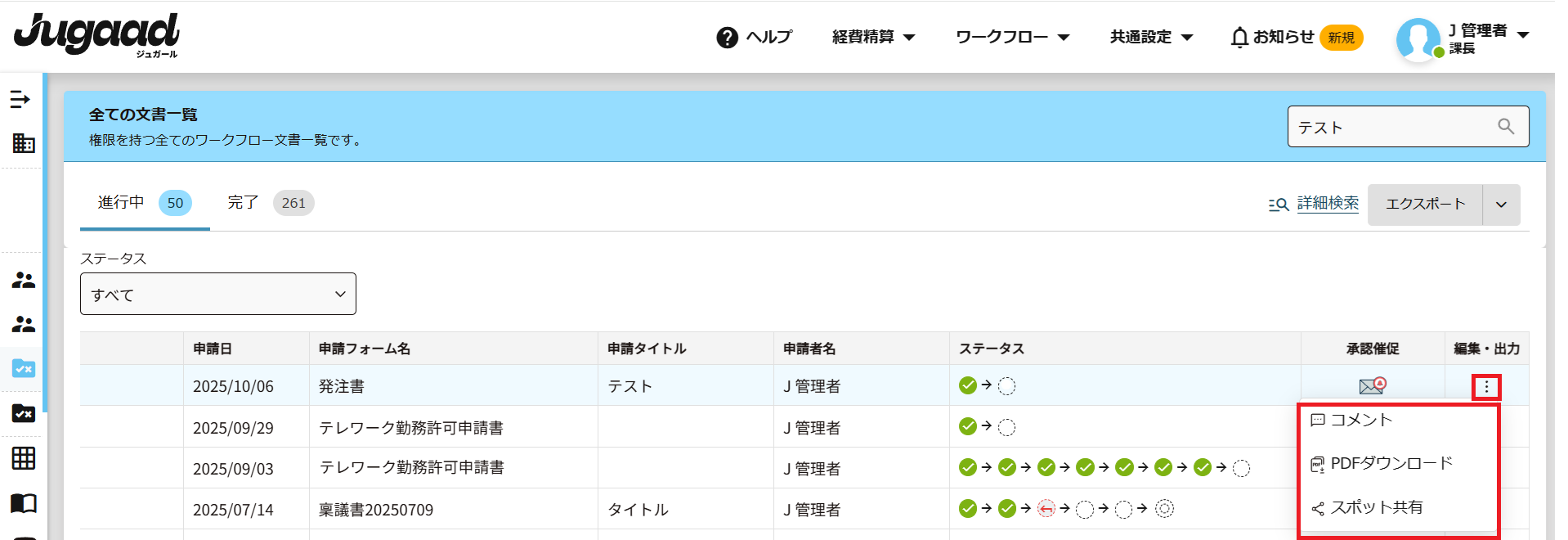Open the grid table icon in sidebar
Image resolution: width=1568 pixels, height=540 pixels.
tap(24, 458)
